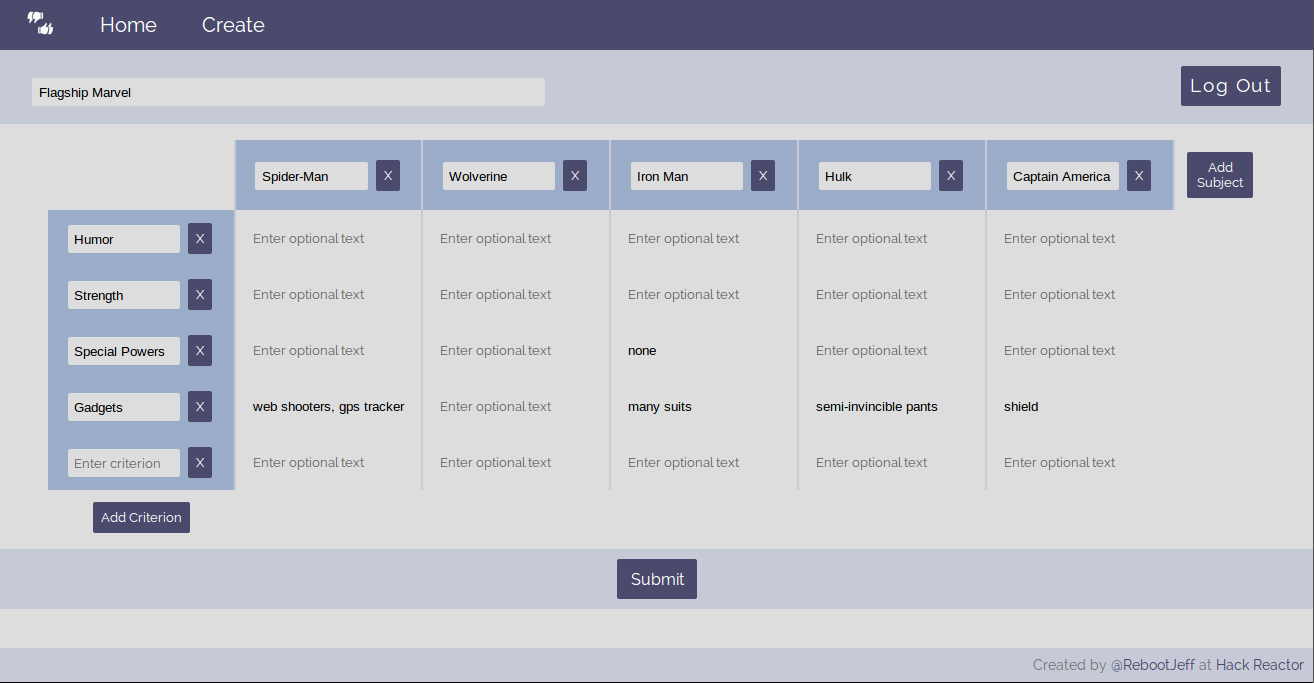
Task: Remove the Captain America subject with X
Action: pos(1139,175)
